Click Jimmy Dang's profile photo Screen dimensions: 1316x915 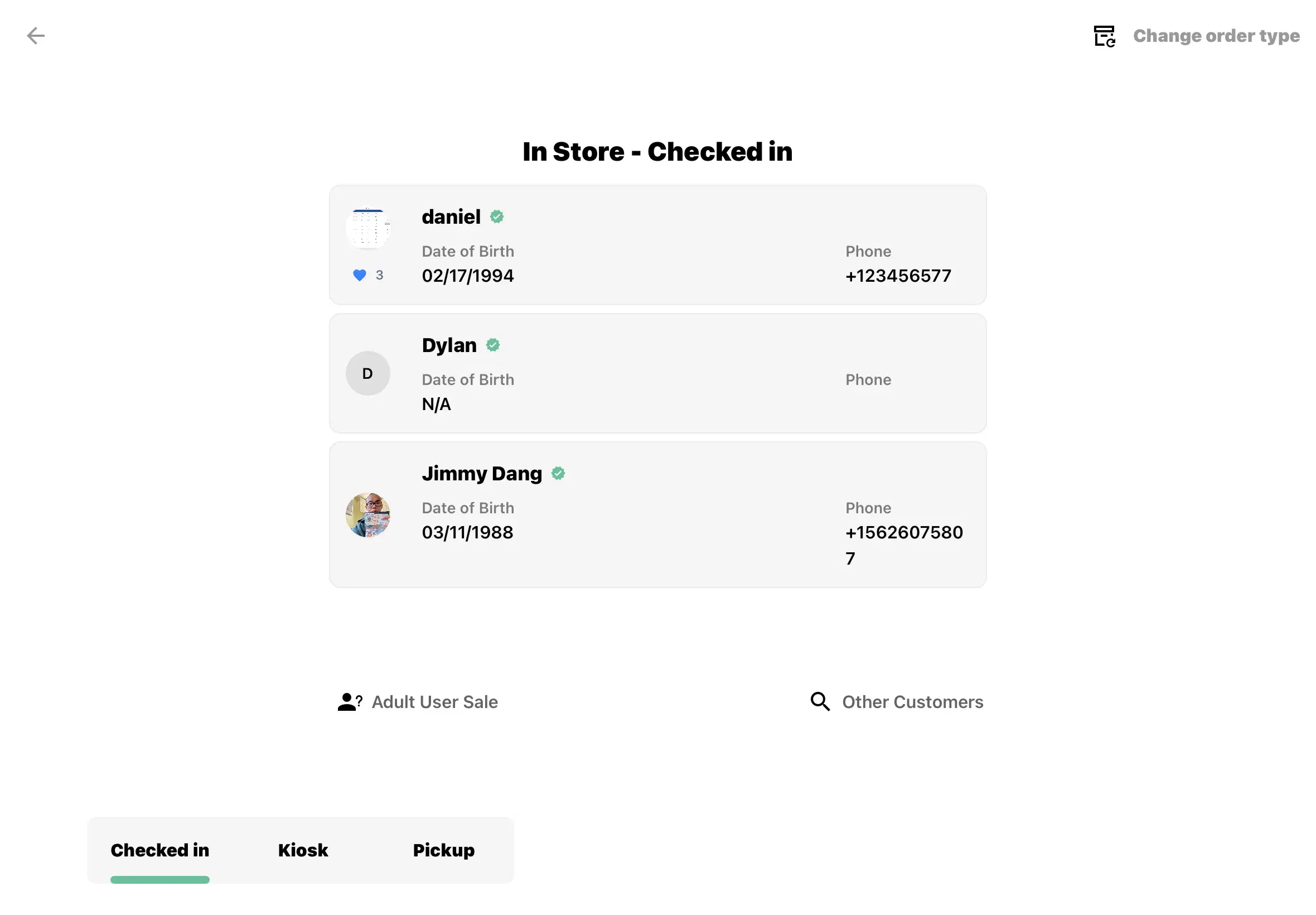pyautogui.click(x=367, y=515)
